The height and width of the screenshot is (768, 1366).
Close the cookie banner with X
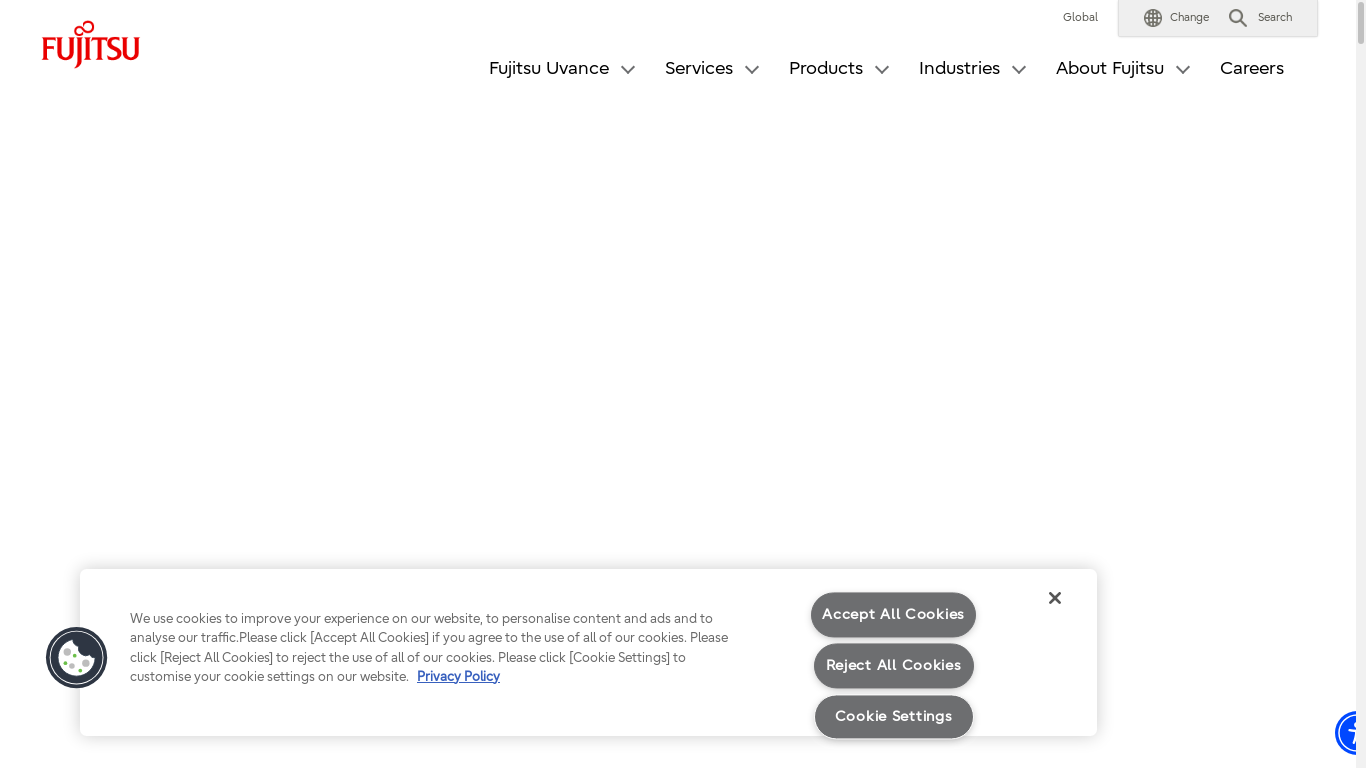point(1054,598)
